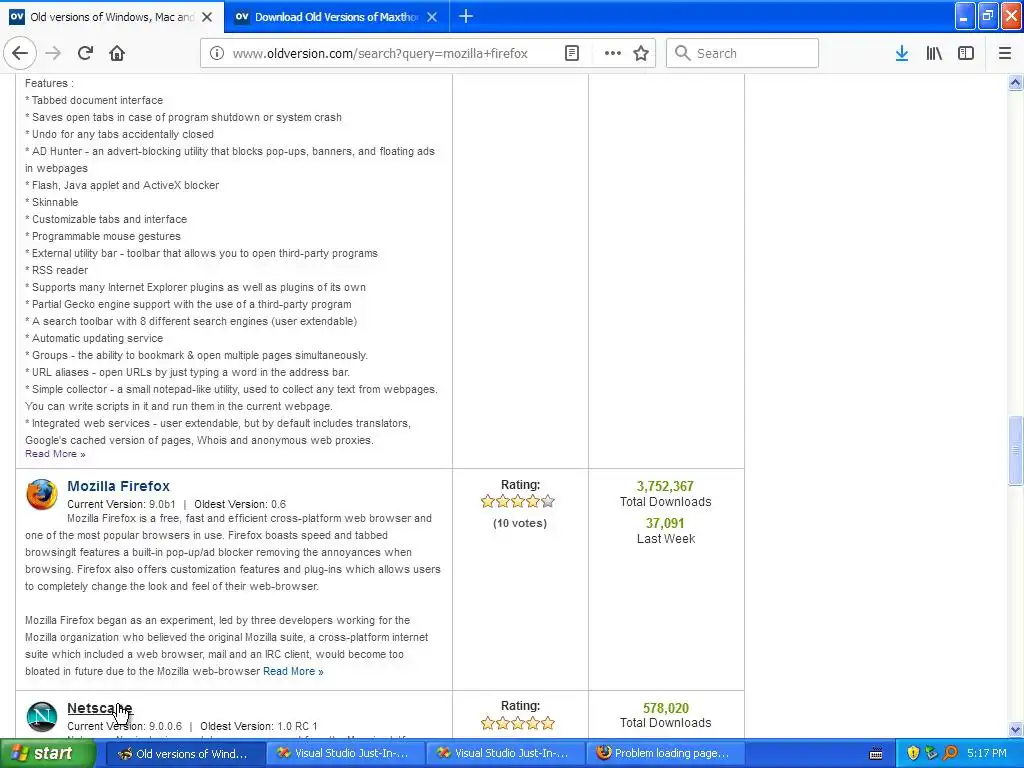Screen dimensions: 1024x768
Task: Click the 5:17 PM clock
Action: [x=987, y=753]
